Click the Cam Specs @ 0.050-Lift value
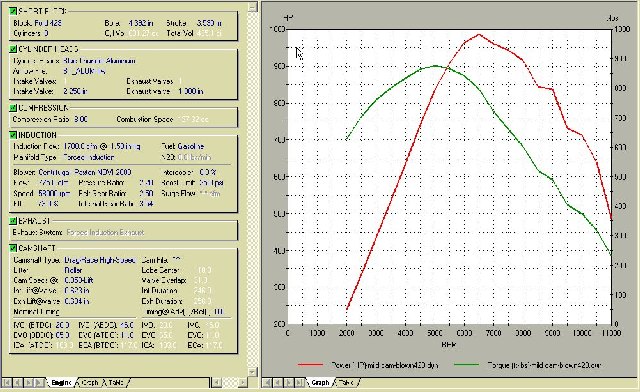 (79, 281)
